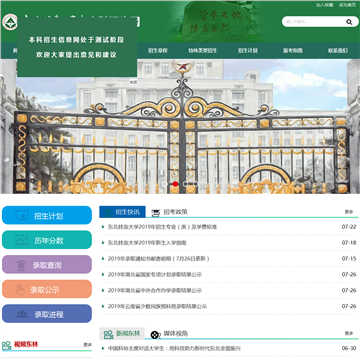Open the 特殊类型招生 navigation menu item
The image size is (360, 360).
(202, 51)
